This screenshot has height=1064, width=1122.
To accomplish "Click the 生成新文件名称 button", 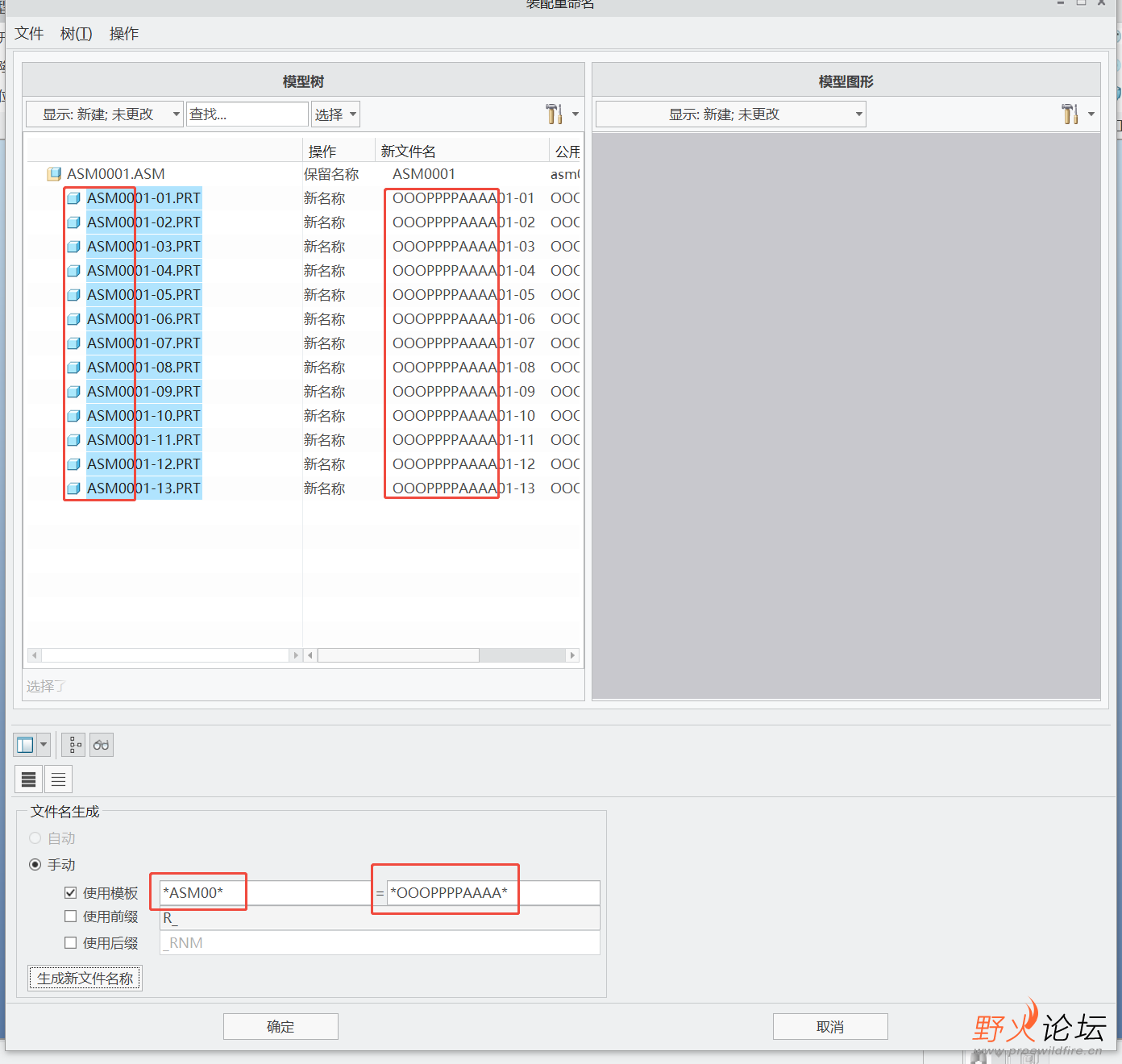I will click(x=85, y=979).
